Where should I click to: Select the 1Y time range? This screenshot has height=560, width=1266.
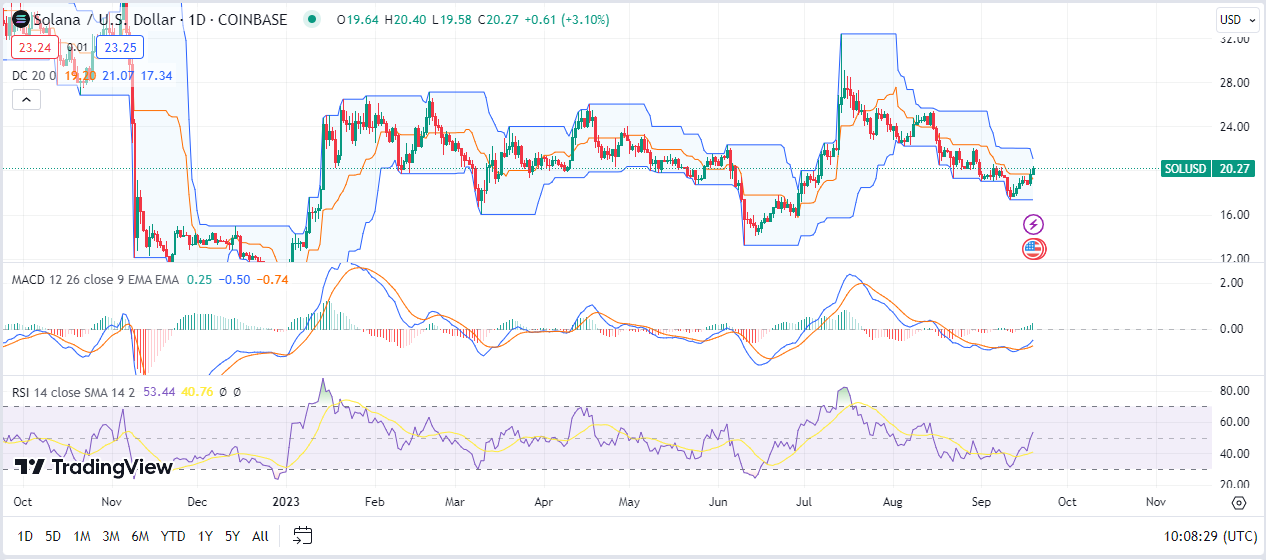click(205, 536)
